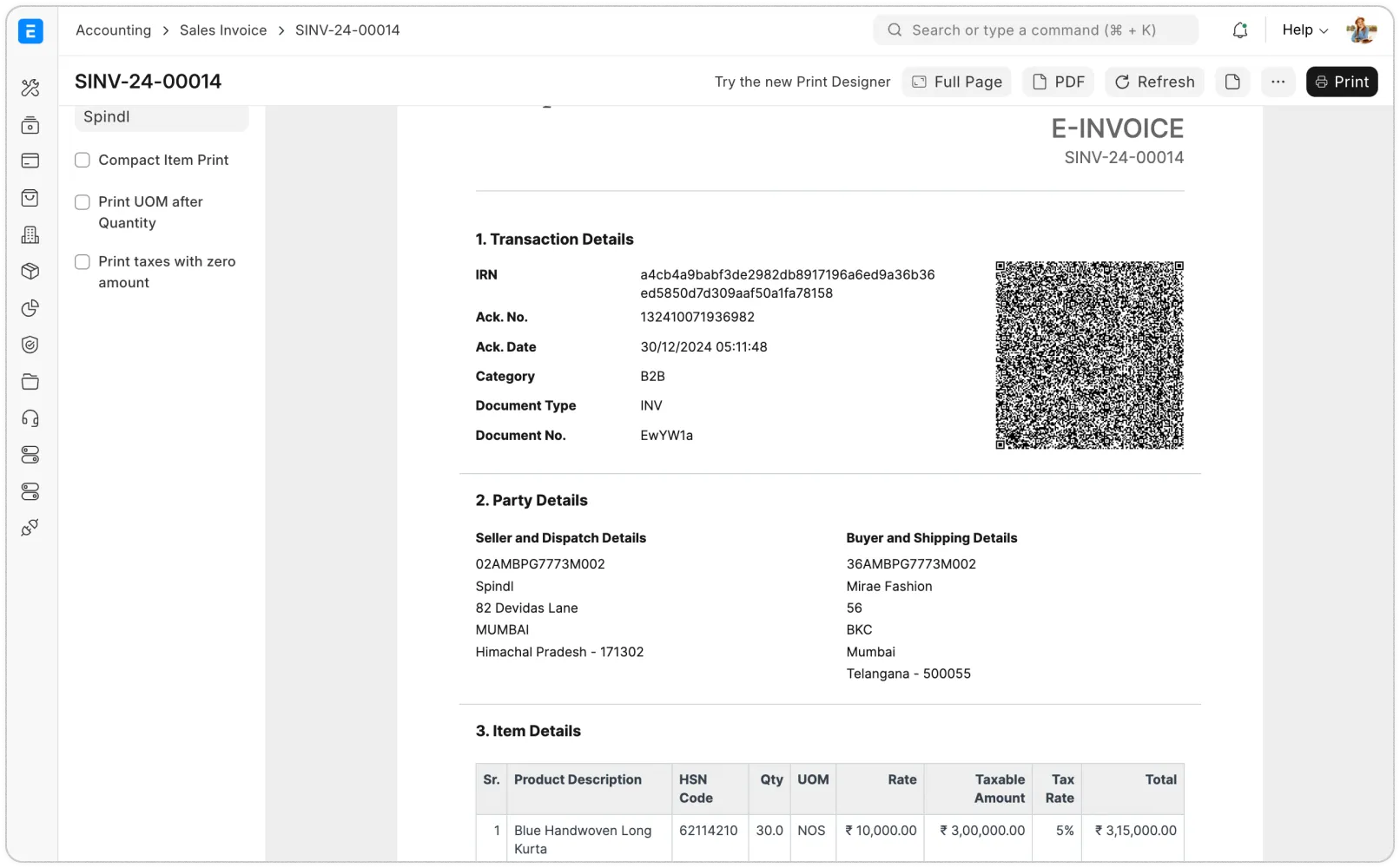Check Print UOM after Quantity

(x=82, y=201)
